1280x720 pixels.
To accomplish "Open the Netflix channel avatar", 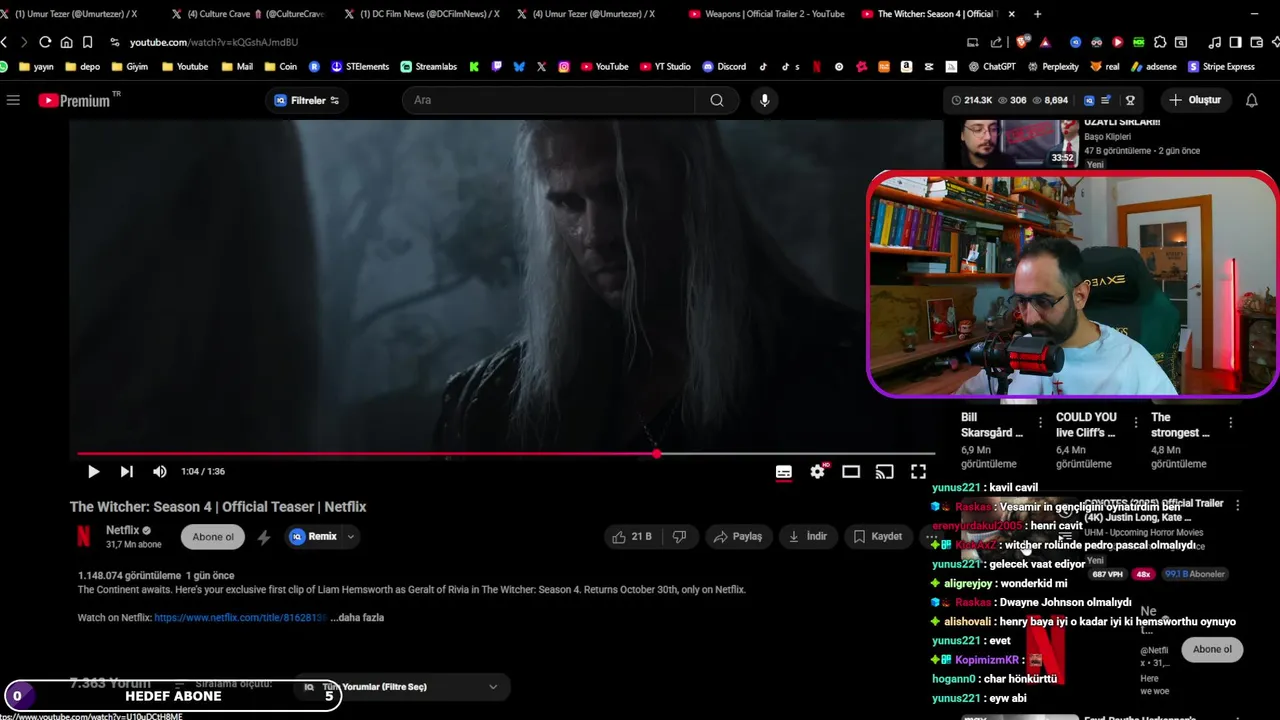I will pos(84,537).
